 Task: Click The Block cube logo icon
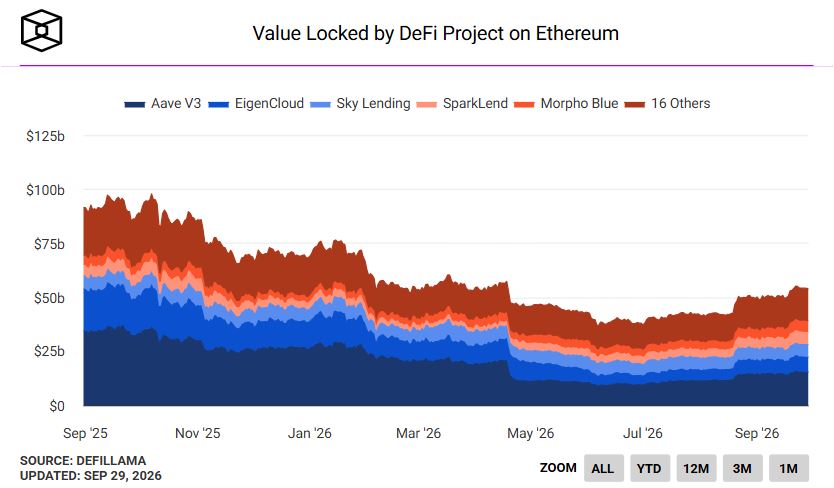tap(41, 31)
